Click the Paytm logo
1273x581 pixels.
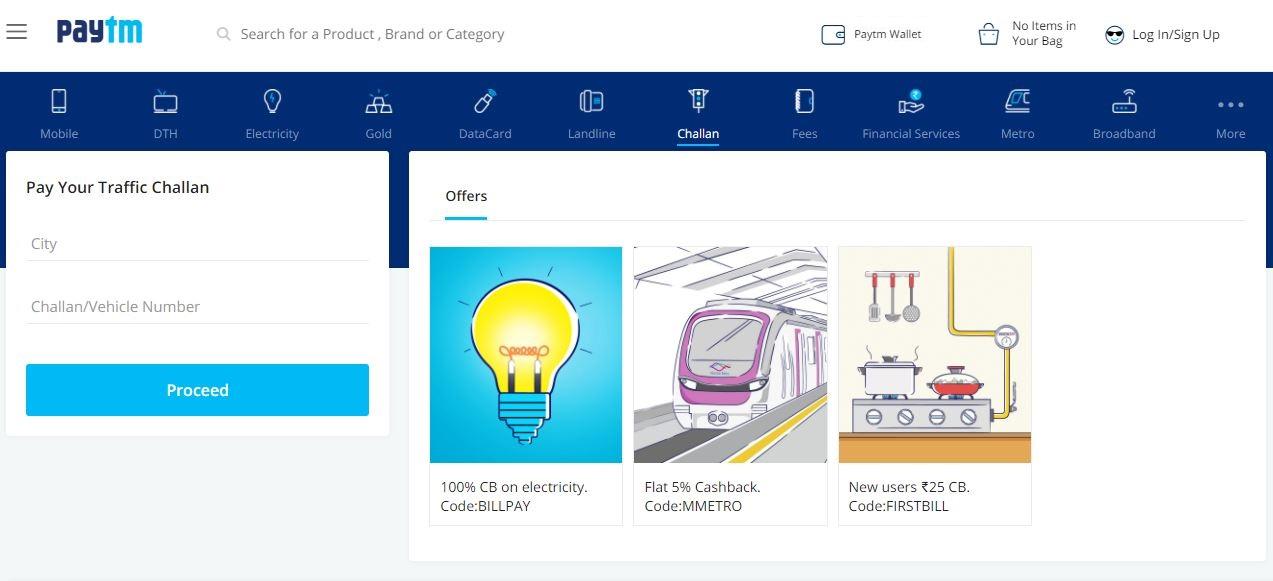point(99,32)
